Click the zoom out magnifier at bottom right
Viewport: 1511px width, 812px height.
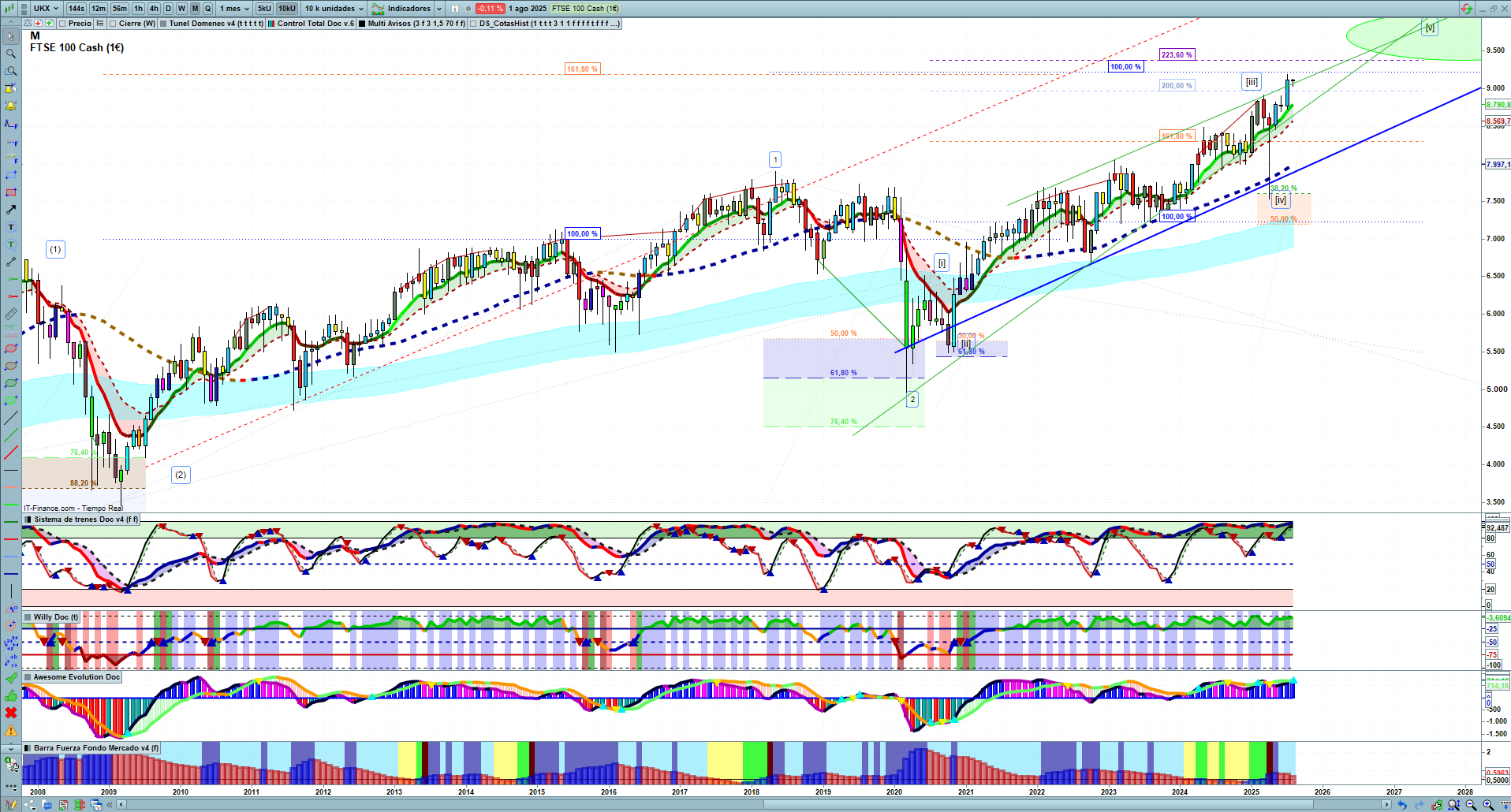[1471, 805]
